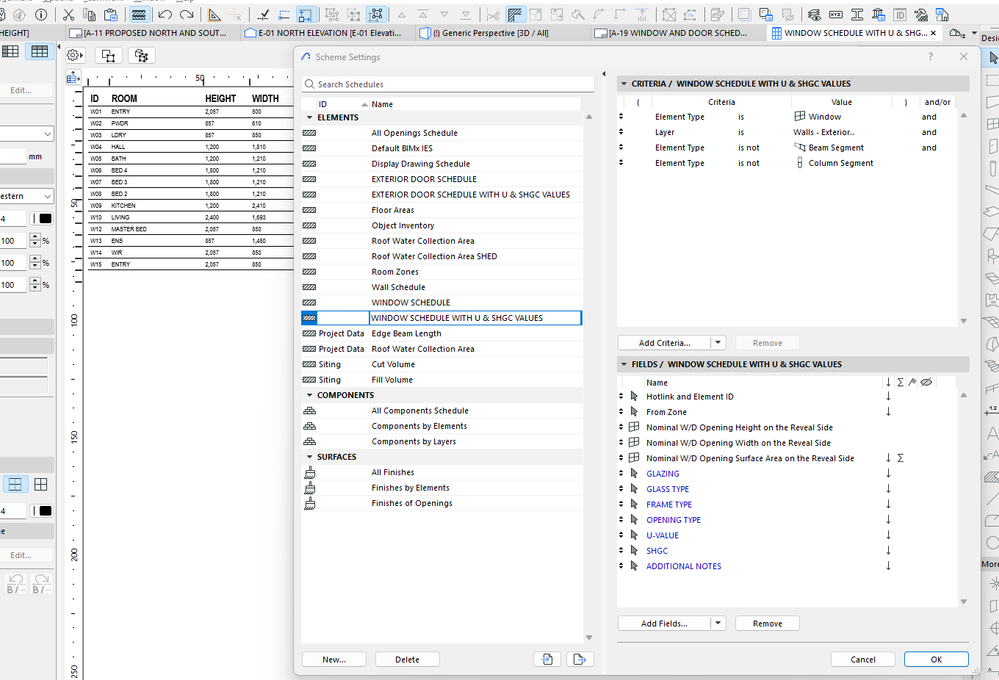Image resolution: width=999 pixels, height=680 pixels.
Task: Open the Add Criteria dropdown arrow
Action: pos(719,343)
